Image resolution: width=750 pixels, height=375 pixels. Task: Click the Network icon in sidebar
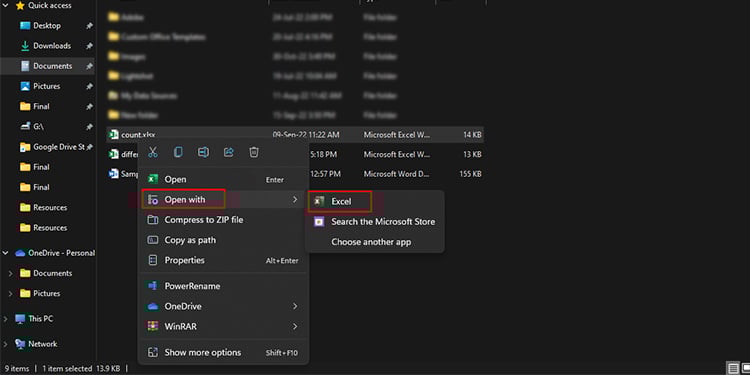pyautogui.click(x=20, y=344)
